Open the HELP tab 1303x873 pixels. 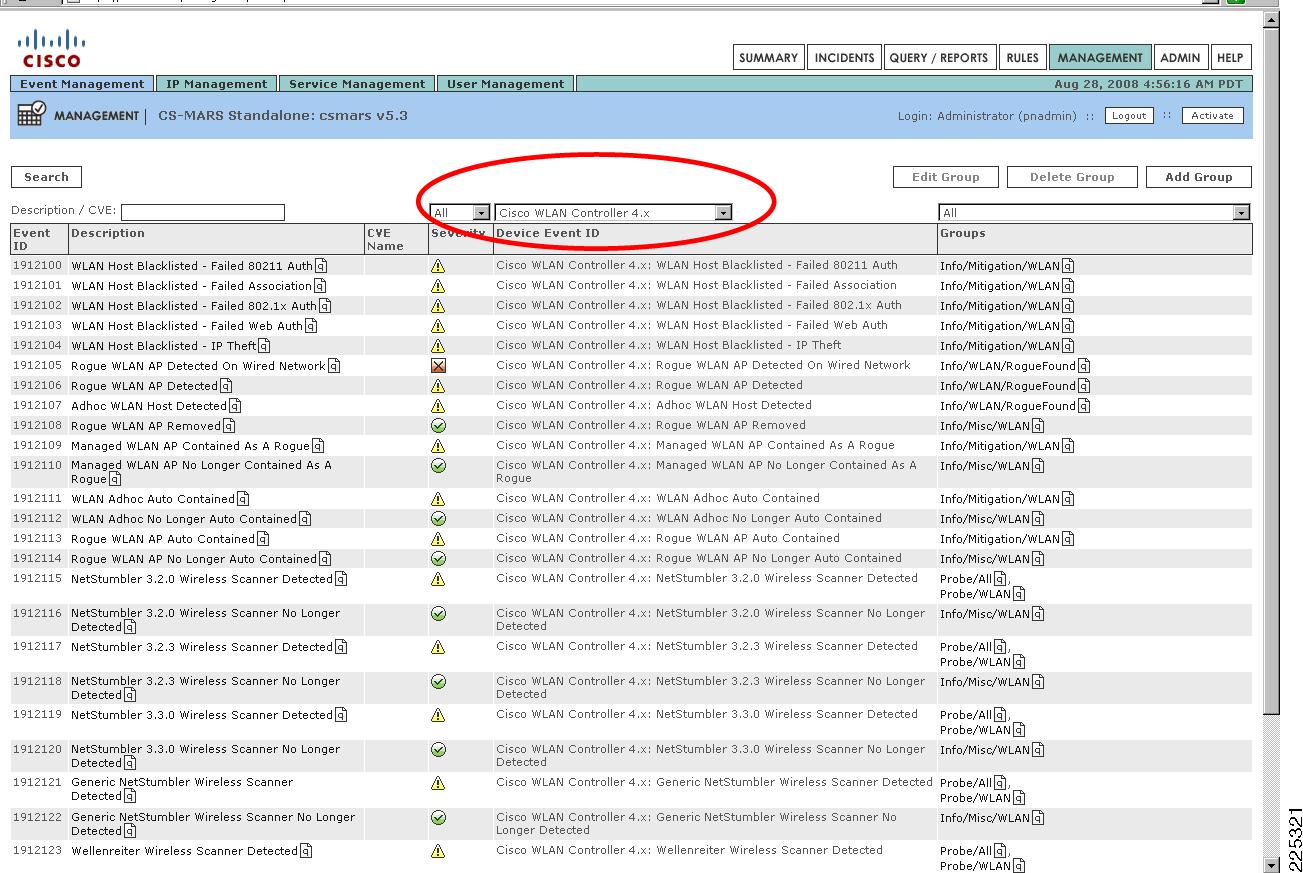tap(1230, 58)
